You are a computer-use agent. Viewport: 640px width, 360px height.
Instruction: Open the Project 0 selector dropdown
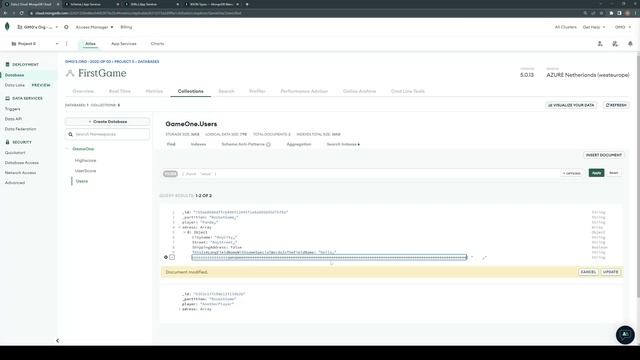click(35, 44)
